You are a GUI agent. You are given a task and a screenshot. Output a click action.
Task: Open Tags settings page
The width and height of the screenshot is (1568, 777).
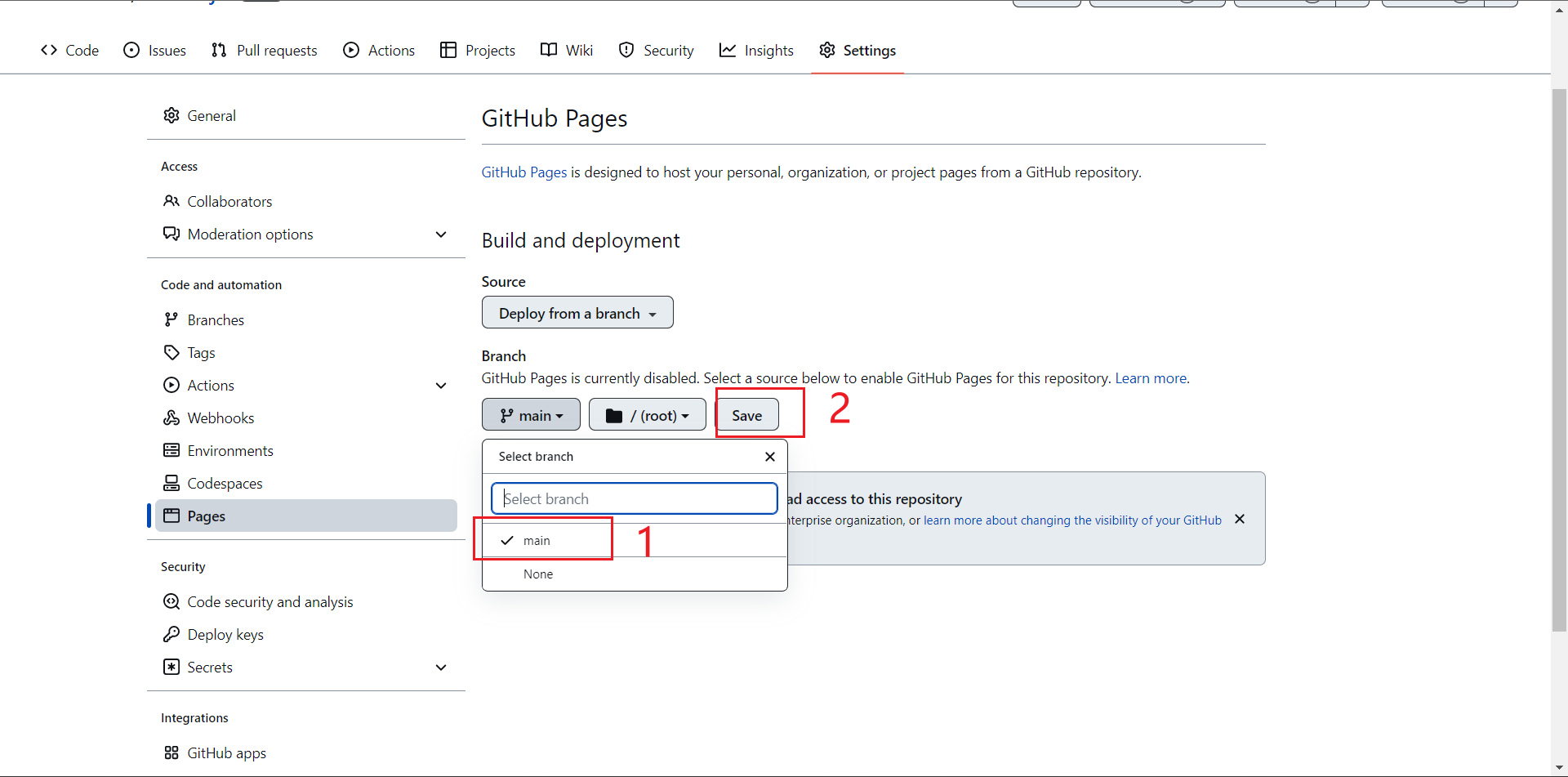(306, 352)
